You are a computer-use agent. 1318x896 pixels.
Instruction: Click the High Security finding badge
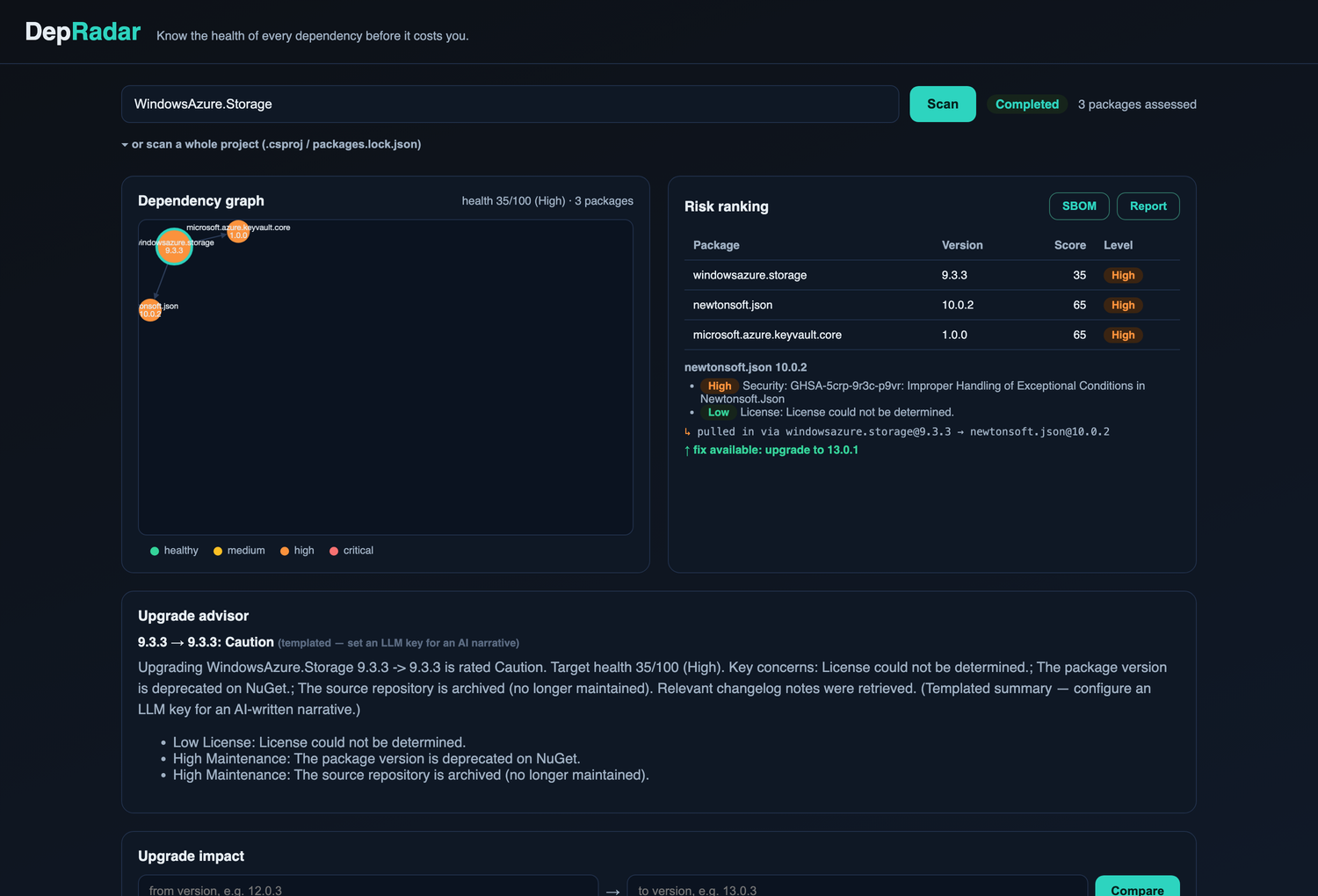click(720, 386)
